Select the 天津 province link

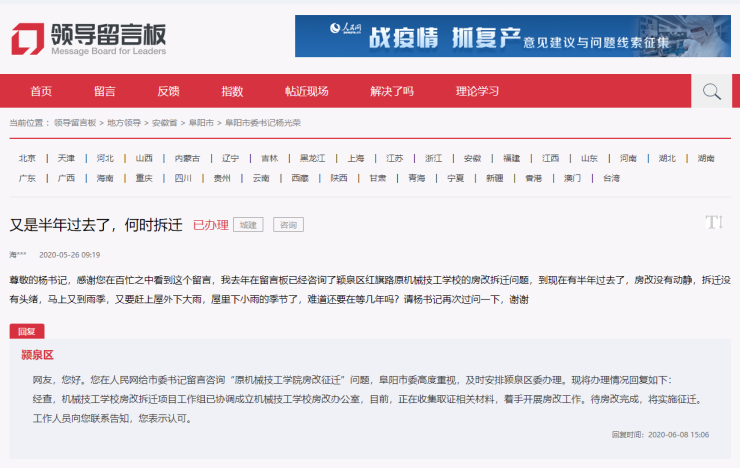tap(66, 158)
